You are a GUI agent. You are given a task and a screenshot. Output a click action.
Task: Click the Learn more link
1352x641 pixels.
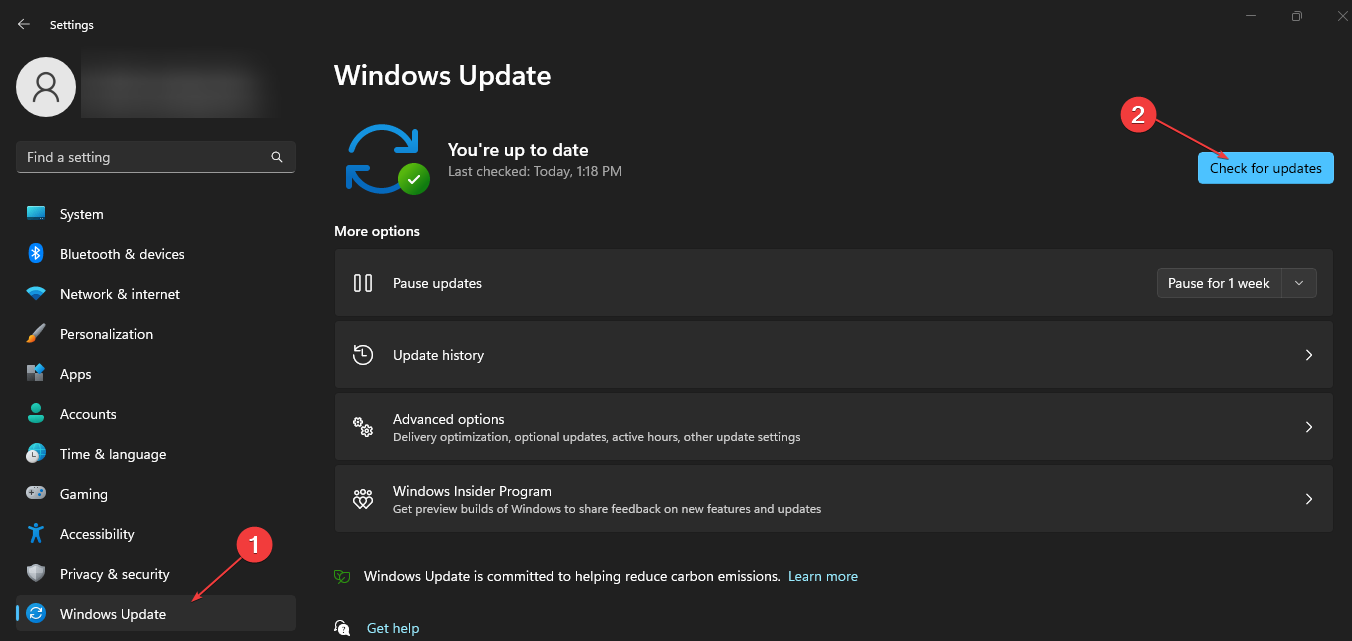[x=823, y=576]
